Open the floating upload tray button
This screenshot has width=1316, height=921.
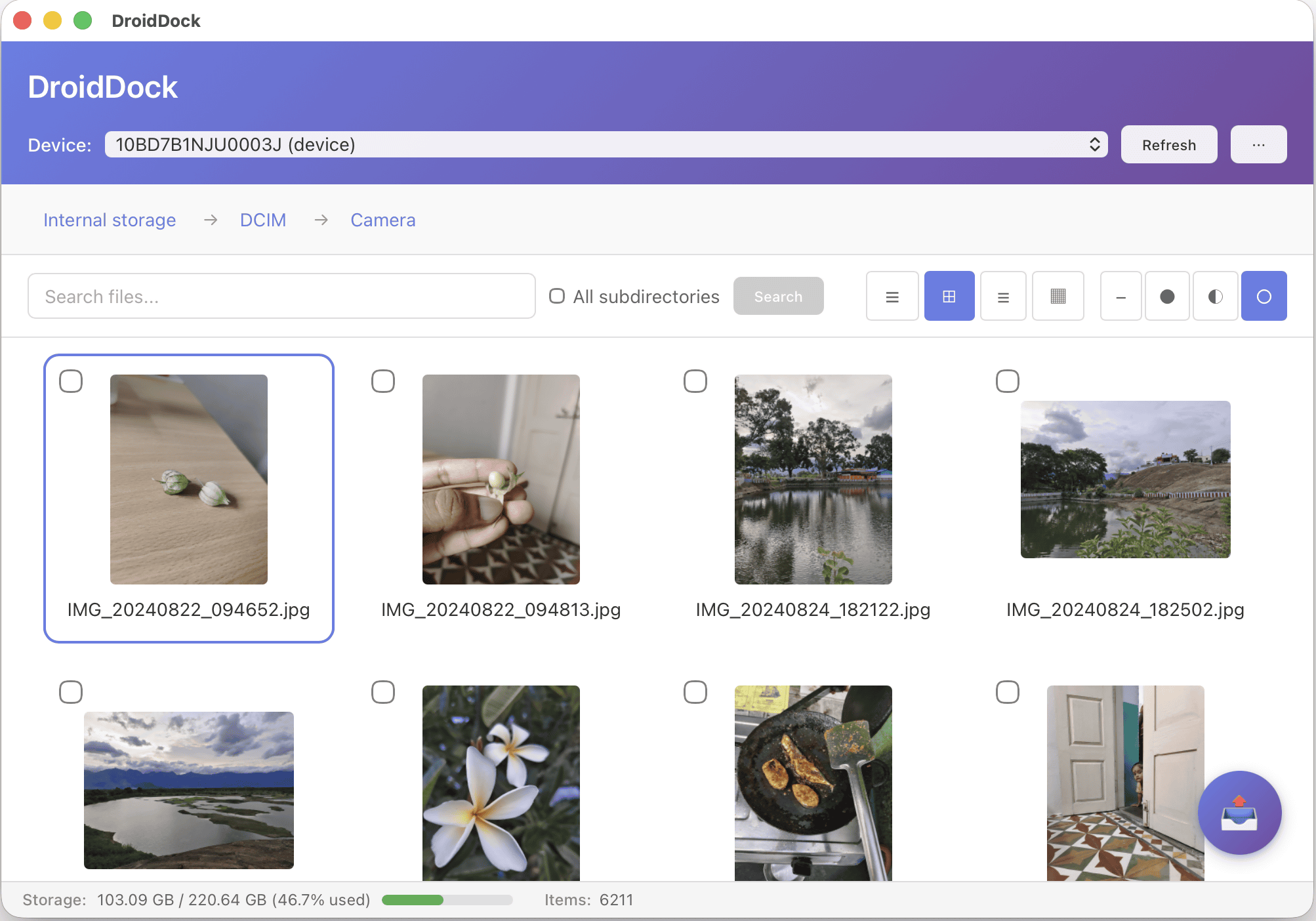(x=1239, y=813)
